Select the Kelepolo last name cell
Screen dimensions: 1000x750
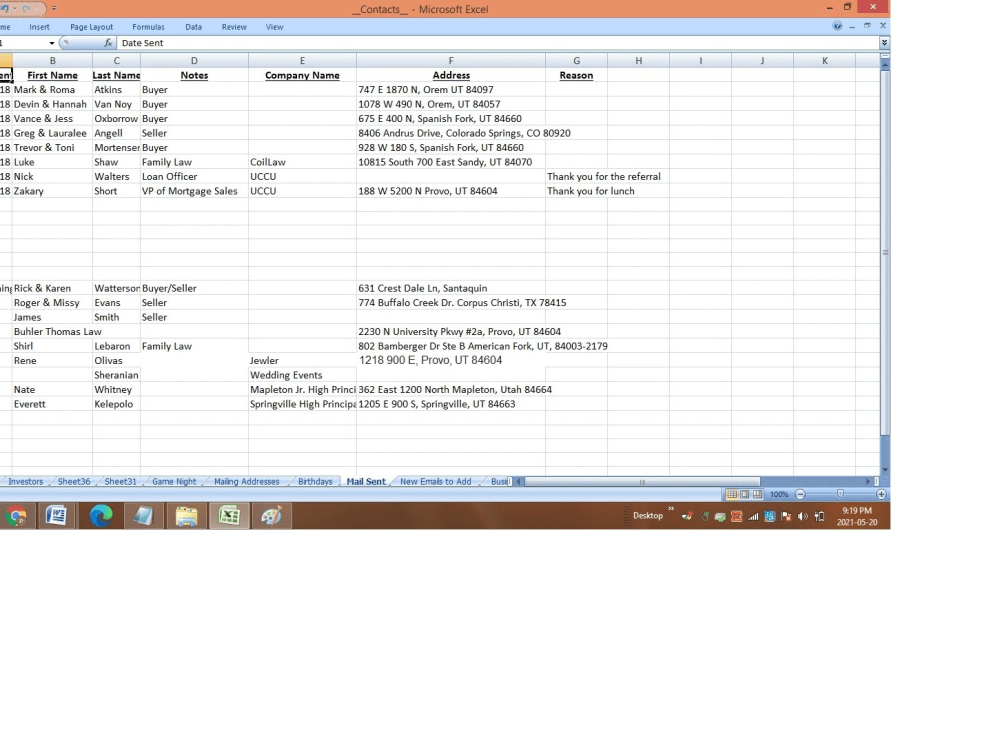(116, 404)
